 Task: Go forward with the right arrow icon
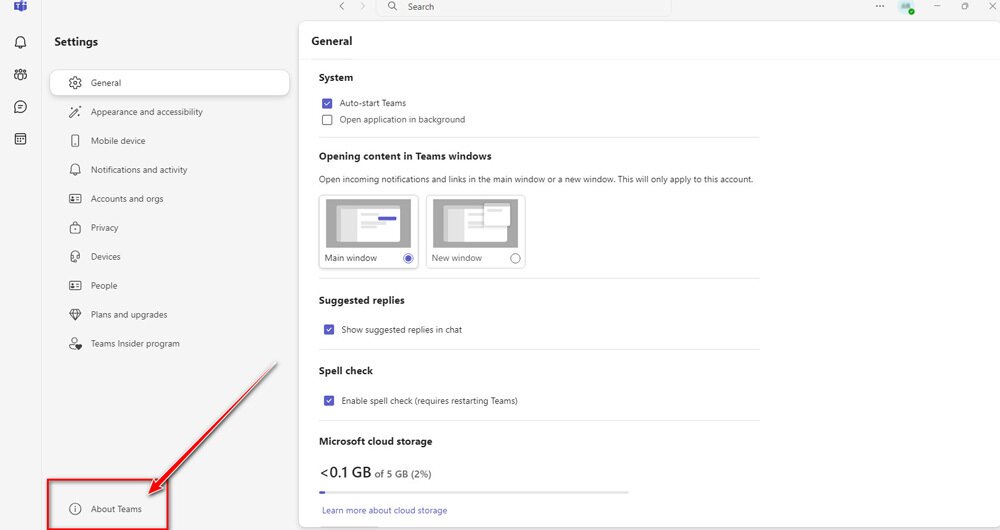coord(363,6)
